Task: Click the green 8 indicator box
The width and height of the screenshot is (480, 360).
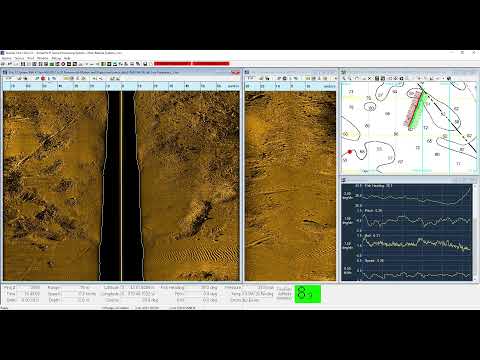Action: [x=307, y=294]
